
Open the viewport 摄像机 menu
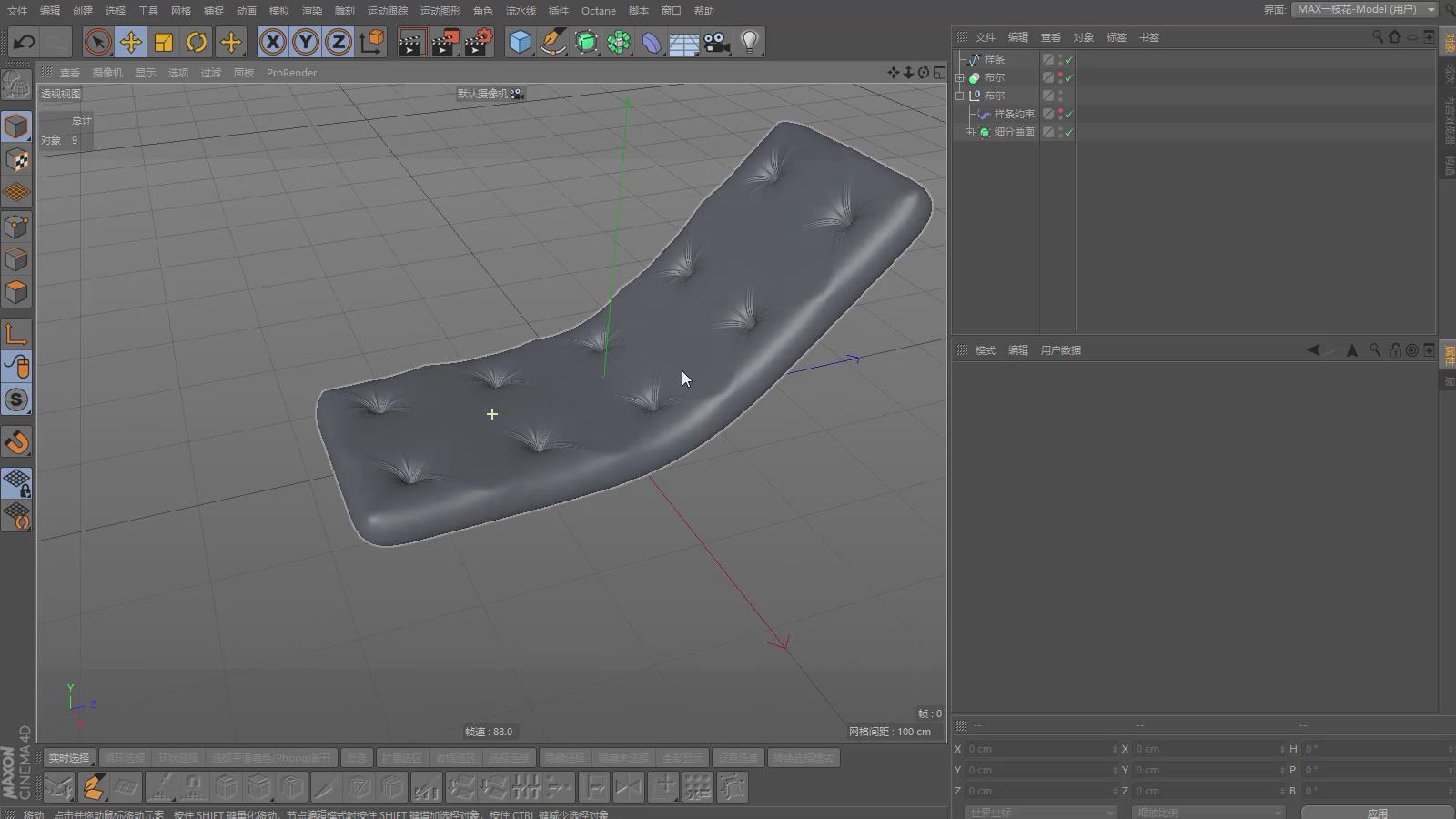(x=107, y=73)
